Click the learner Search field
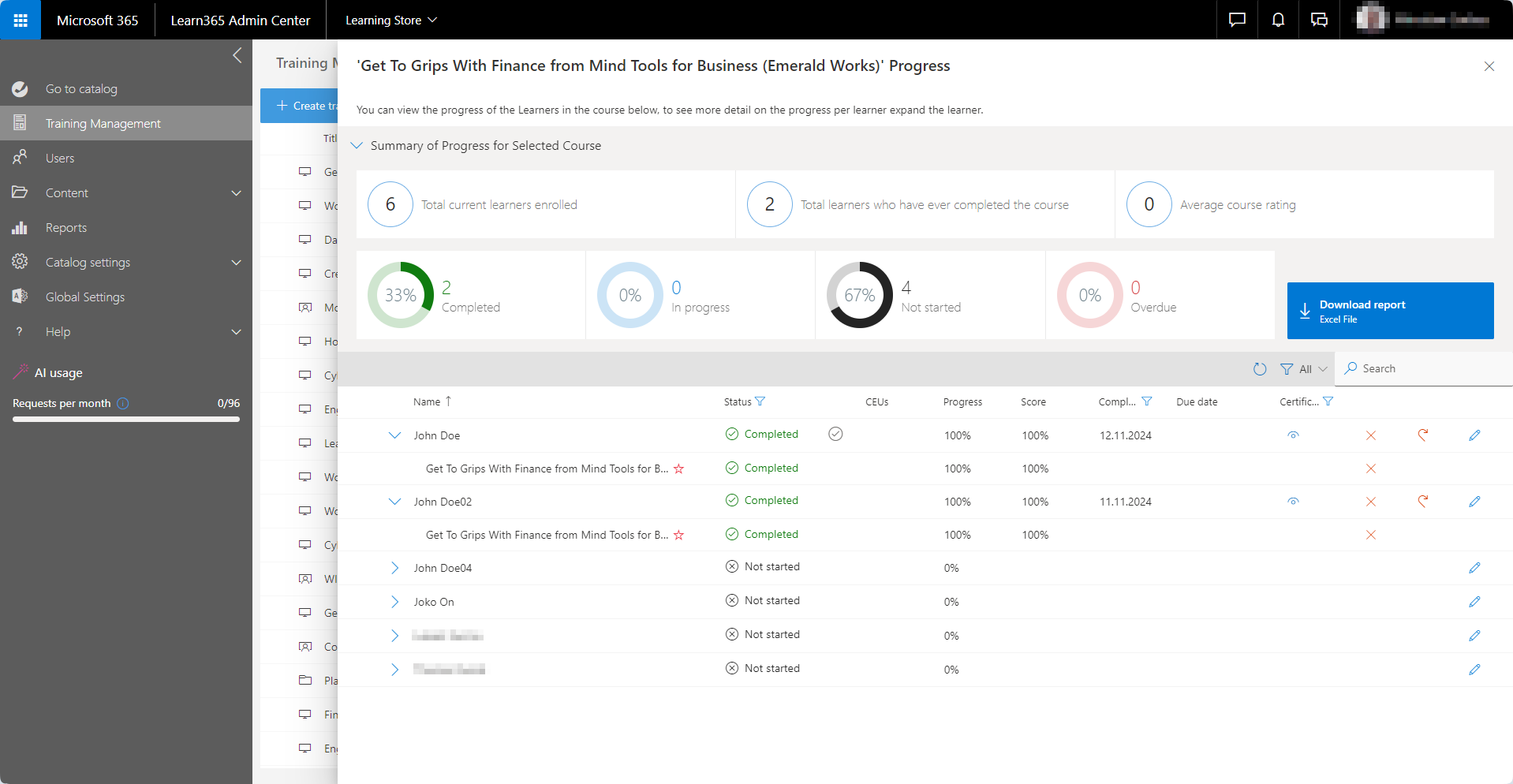 click(1425, 368)
